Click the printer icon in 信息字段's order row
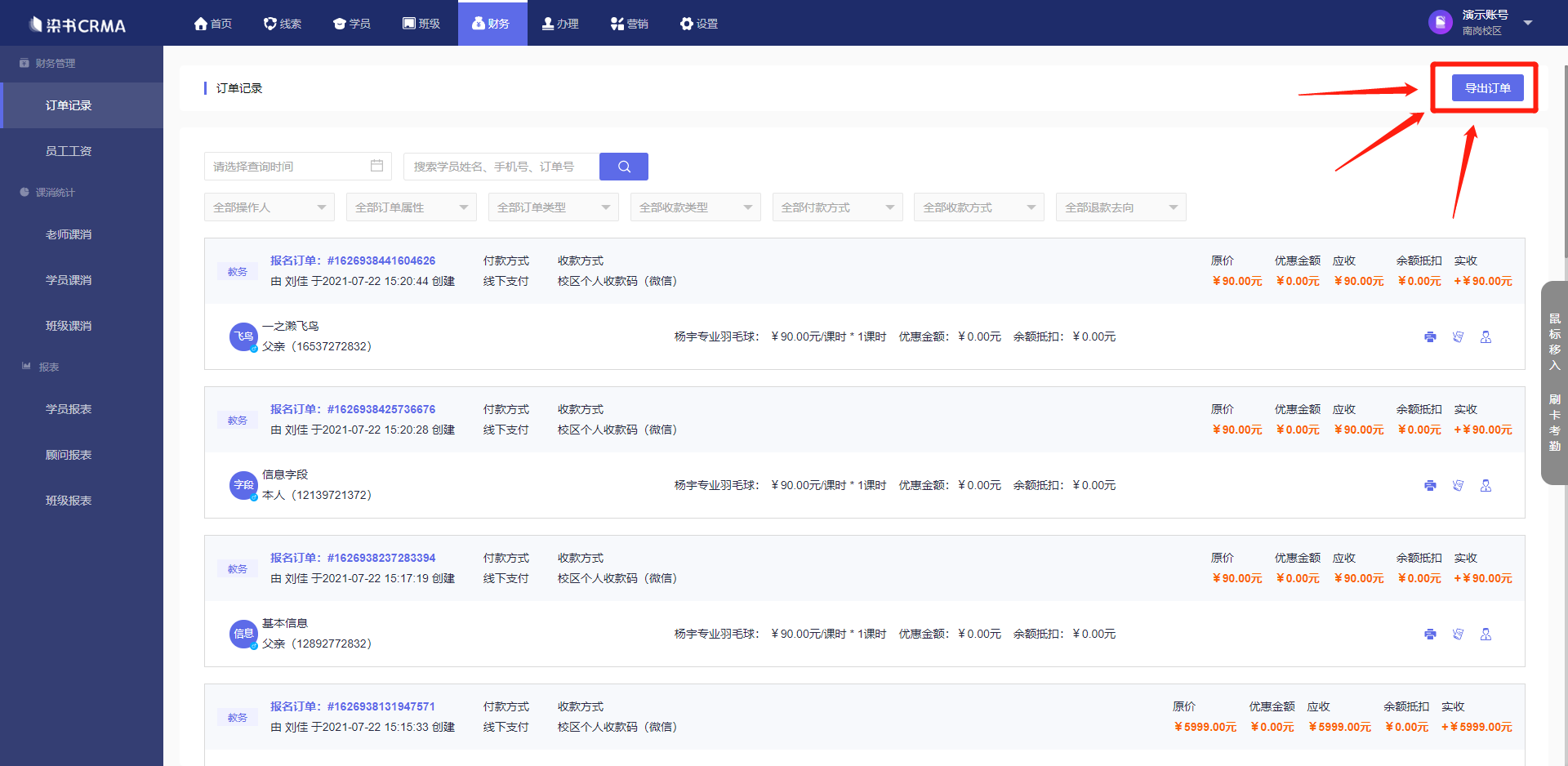 (x=1430, y=485)
